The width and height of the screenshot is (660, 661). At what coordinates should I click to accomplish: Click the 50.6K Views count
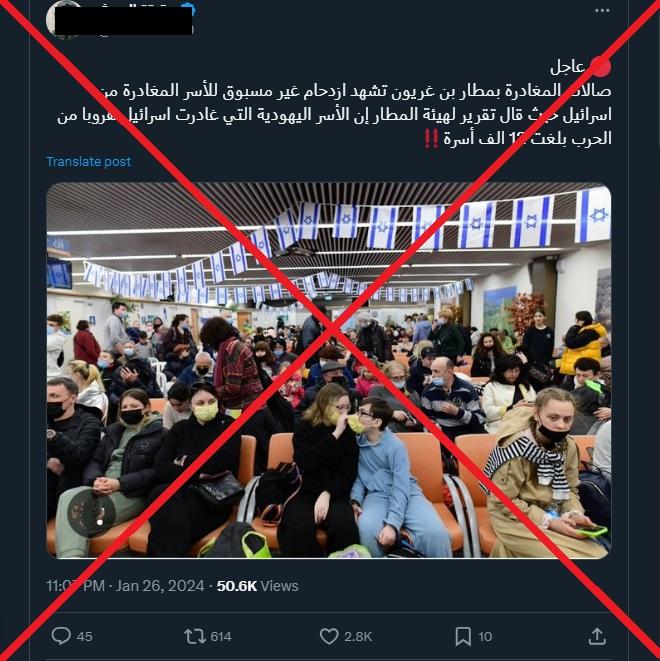[258, 586]
